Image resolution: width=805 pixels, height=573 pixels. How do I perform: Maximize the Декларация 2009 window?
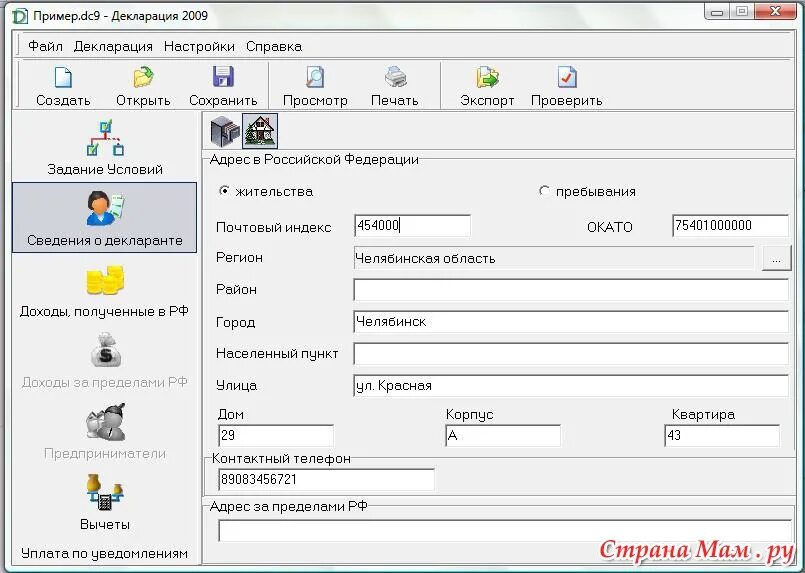741,11
